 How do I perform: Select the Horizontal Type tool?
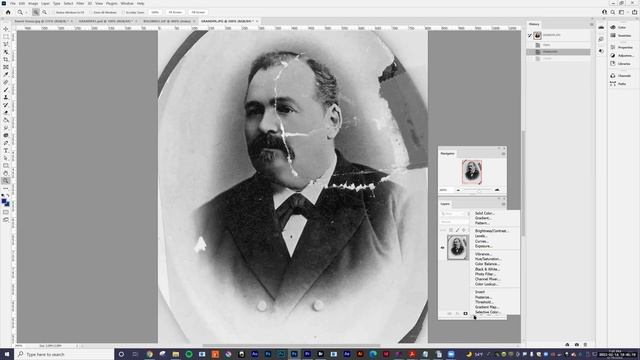6,151
